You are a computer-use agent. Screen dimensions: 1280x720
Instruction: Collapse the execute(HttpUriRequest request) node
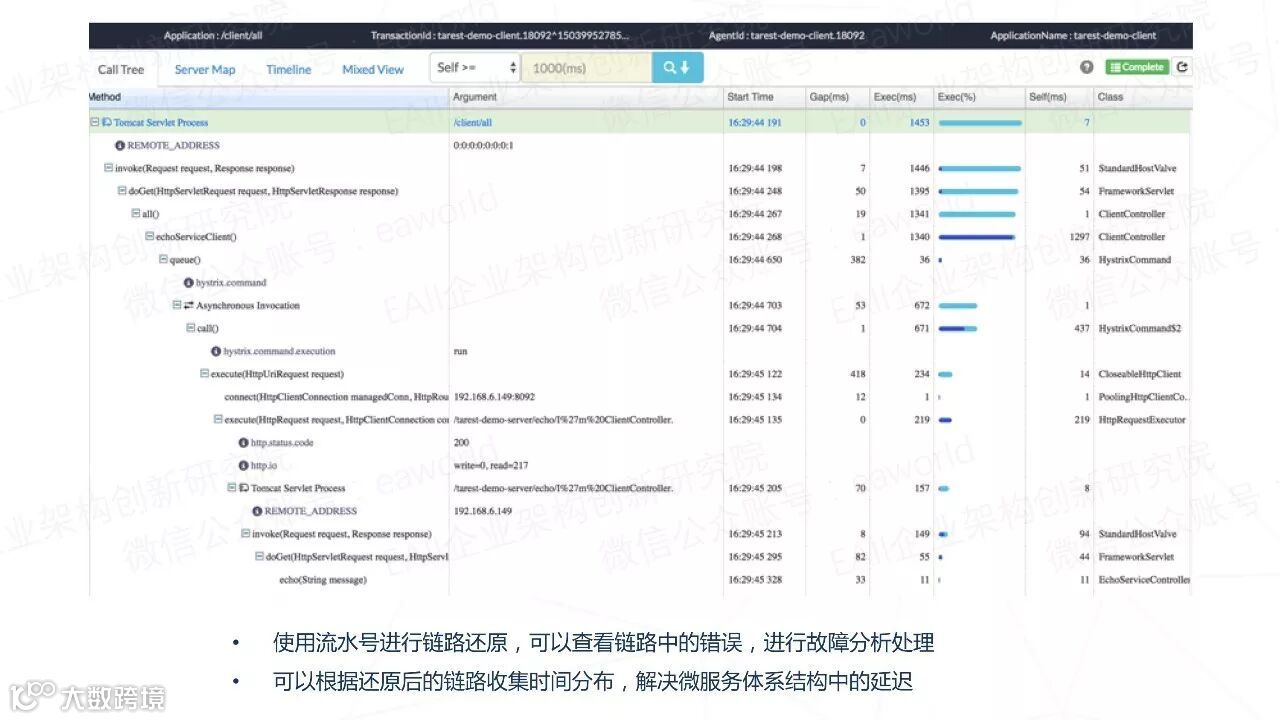204,374
